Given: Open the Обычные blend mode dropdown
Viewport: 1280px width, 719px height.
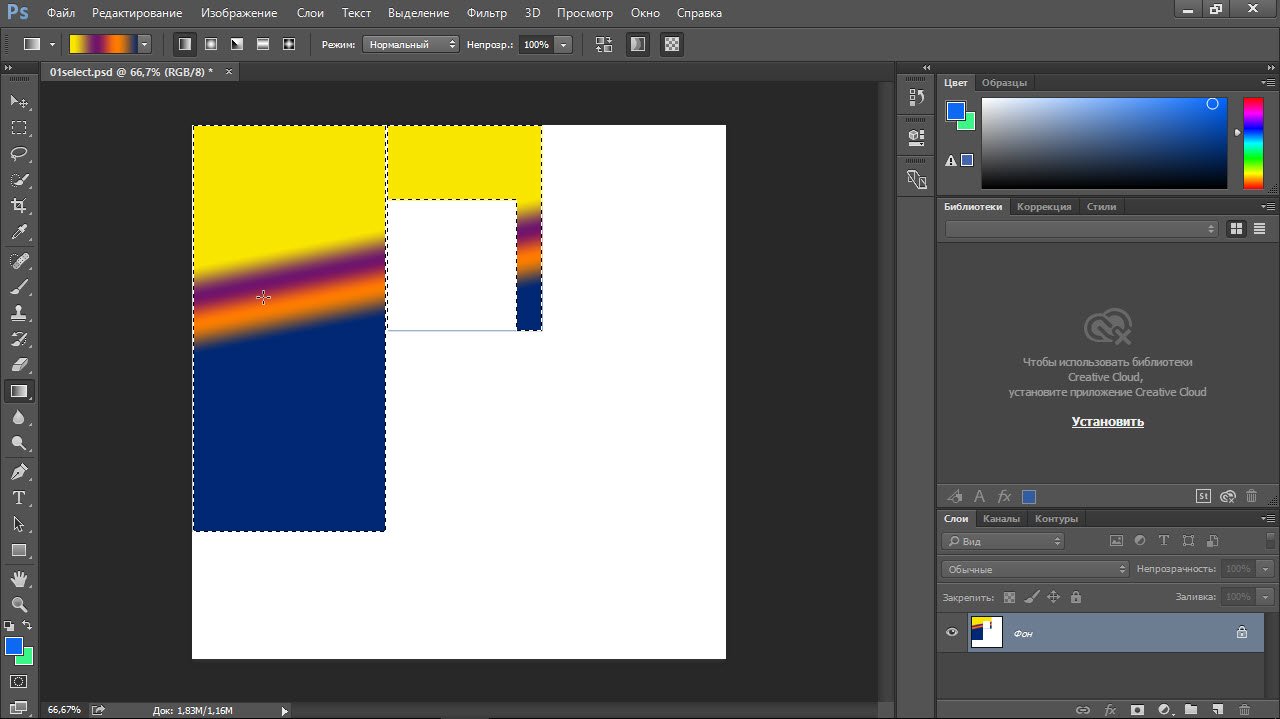Looking at the screenshot, I should point(1035,569).
